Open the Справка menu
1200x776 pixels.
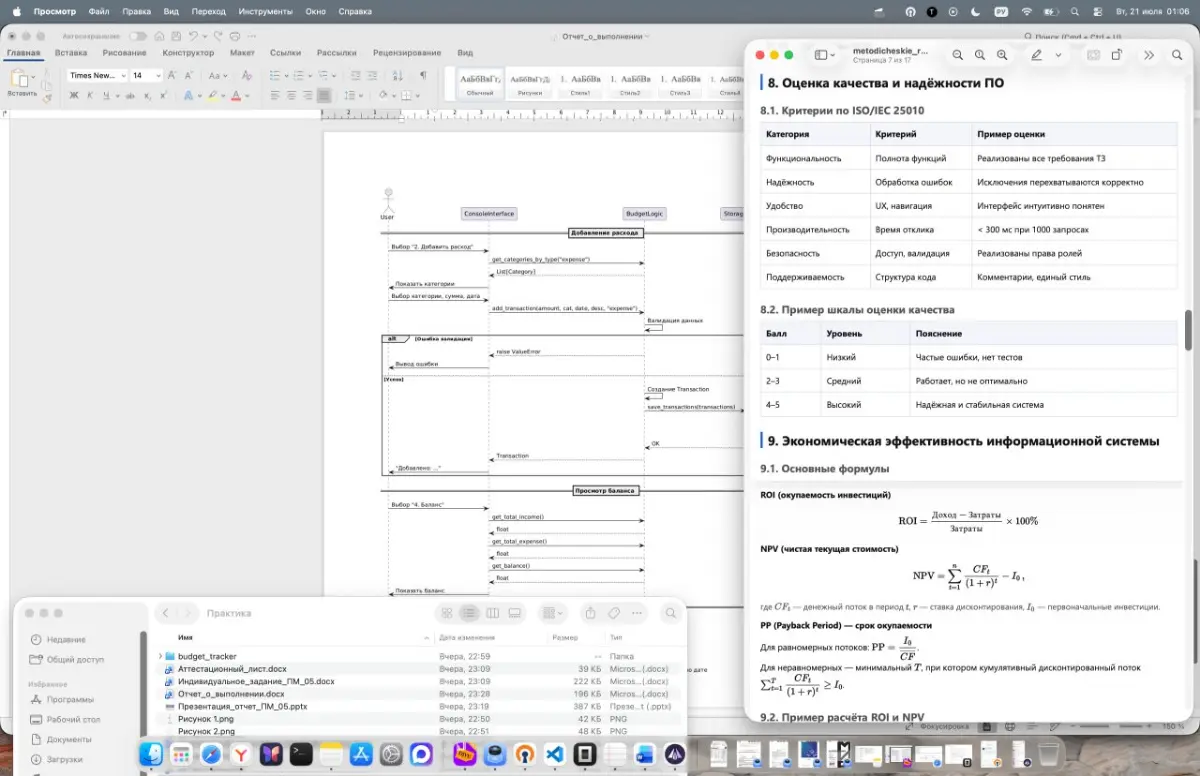355,11
